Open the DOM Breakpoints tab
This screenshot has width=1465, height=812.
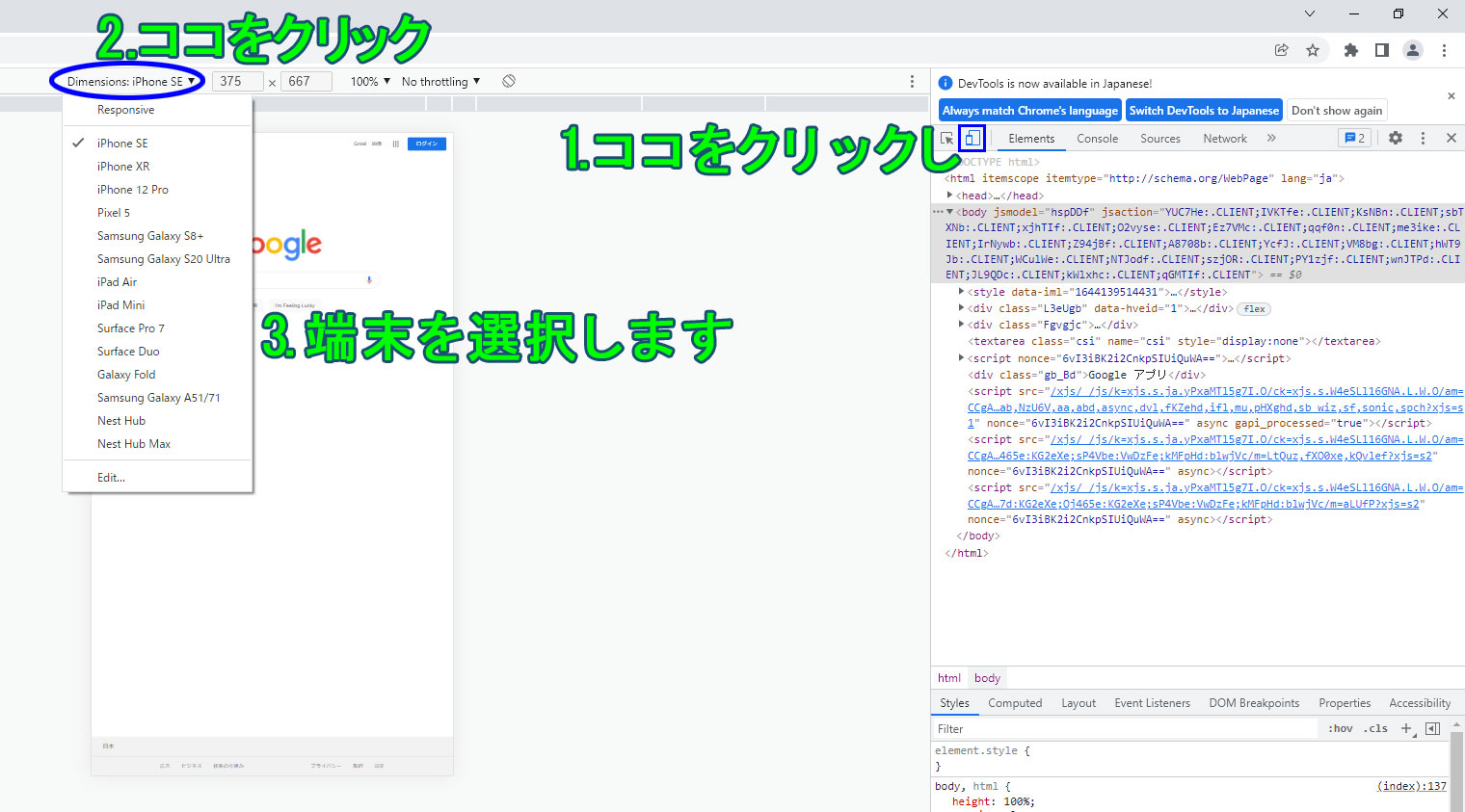point(1254,703)
